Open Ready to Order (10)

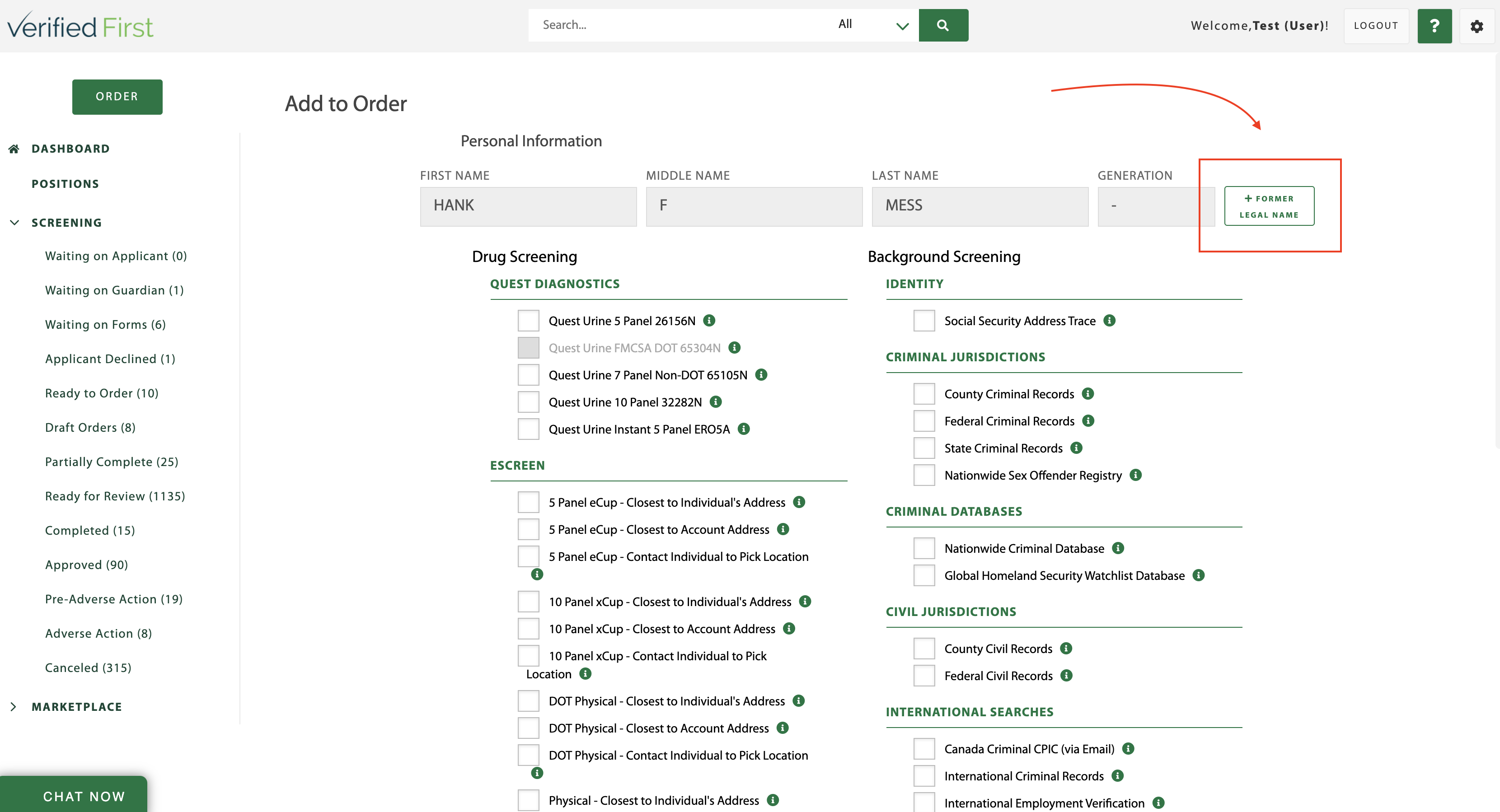[x=102, y=393]
